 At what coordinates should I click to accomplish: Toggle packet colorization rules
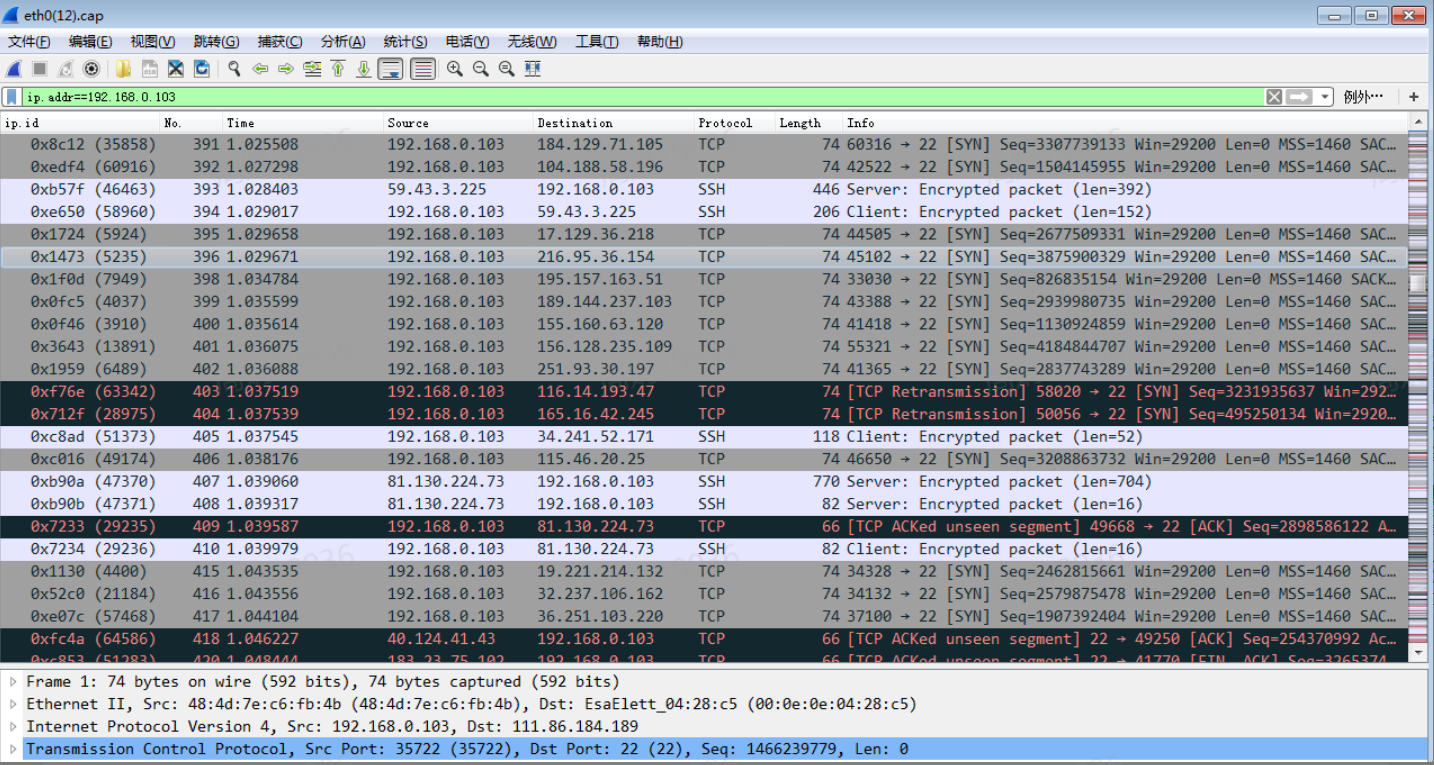click(423, 69)
